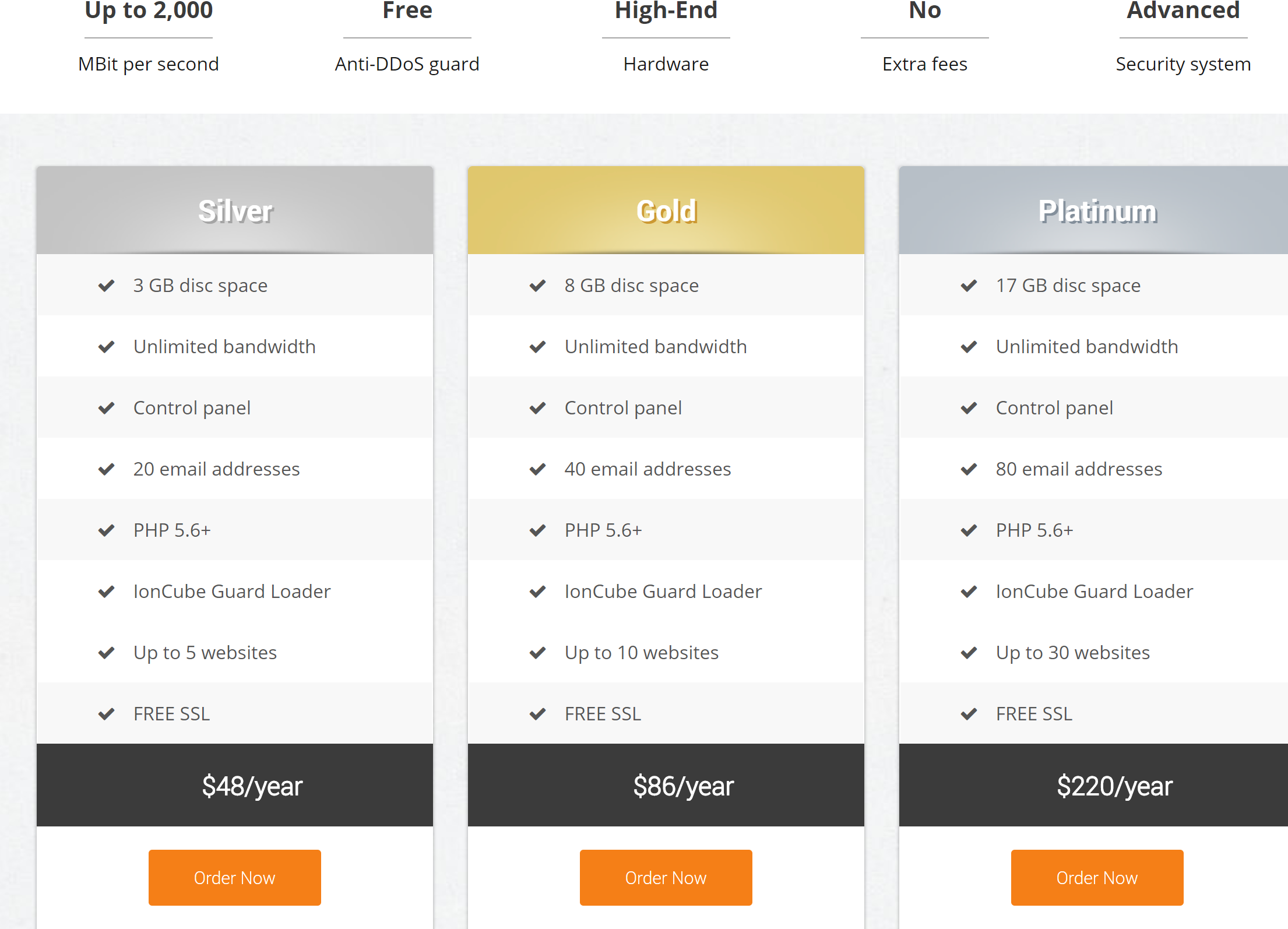The height and width of the screenshot is (929, 1288).
Task: Click the checkmark beside Silver's Control panel
Action: pos(107,407)
